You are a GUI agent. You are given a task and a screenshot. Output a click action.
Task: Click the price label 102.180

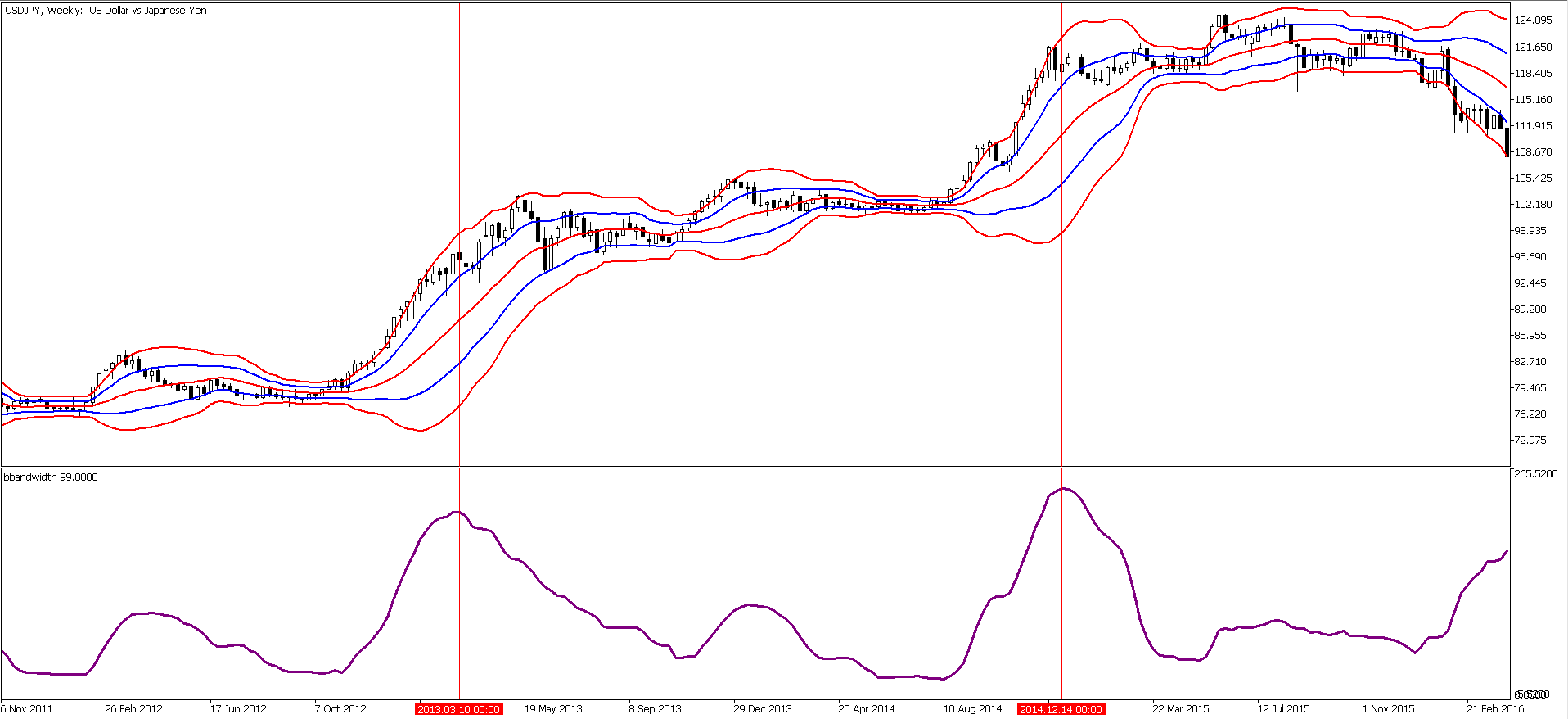tap(1533, 204)
